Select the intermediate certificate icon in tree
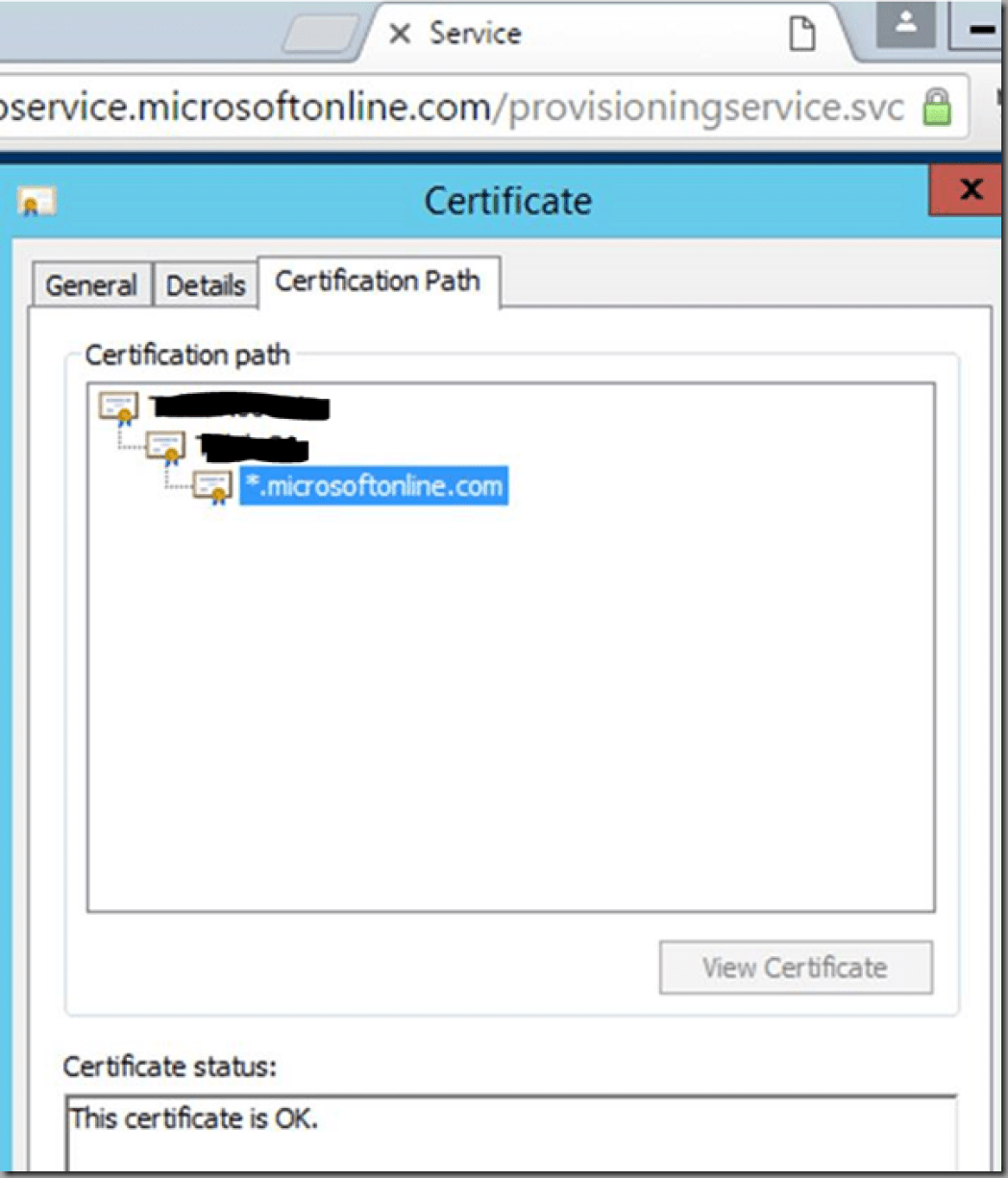Screen dimensions: 1008x1178 (x=165, y=447)
